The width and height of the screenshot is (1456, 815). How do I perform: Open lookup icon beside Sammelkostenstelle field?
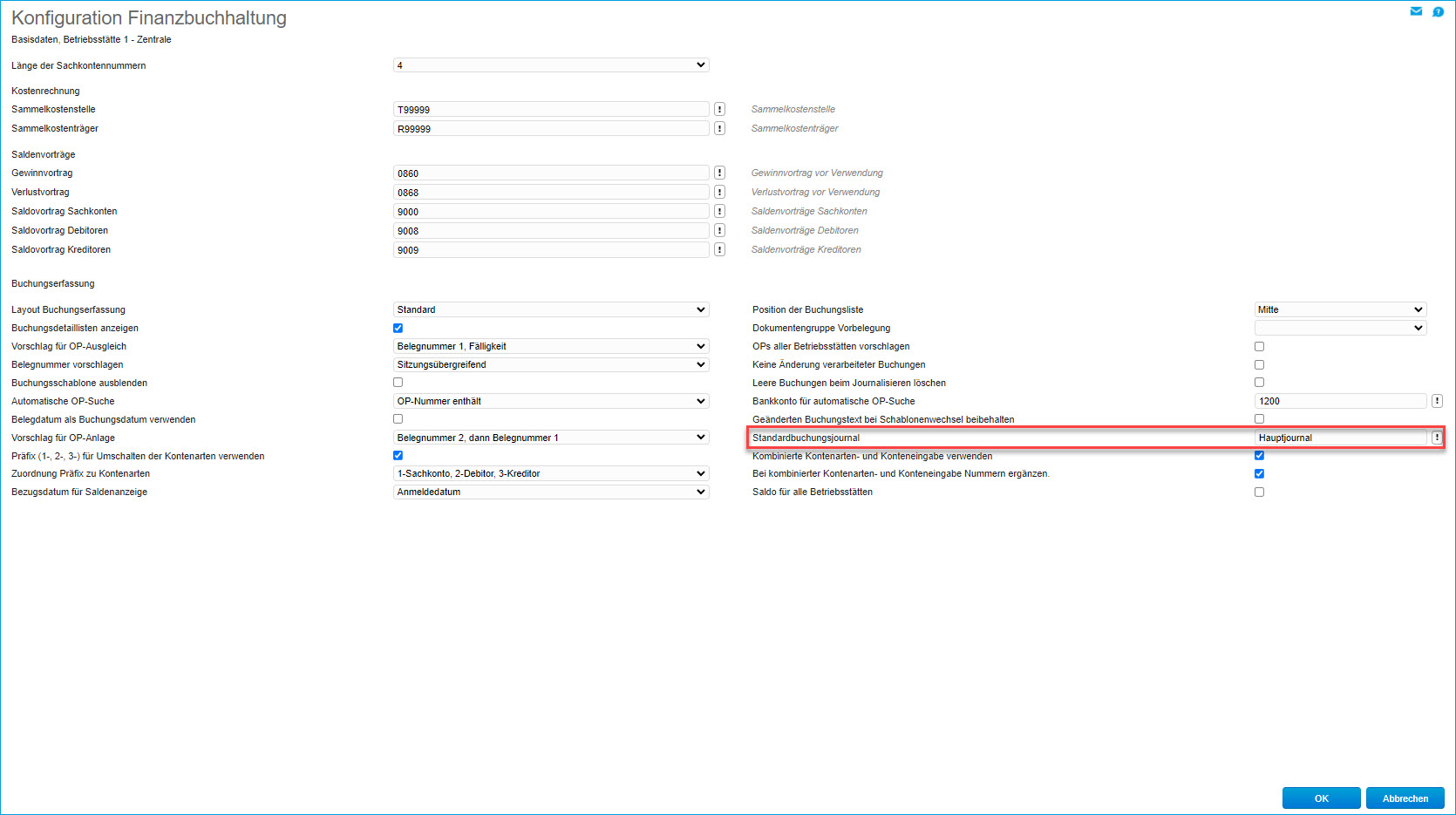pos(719,109)
